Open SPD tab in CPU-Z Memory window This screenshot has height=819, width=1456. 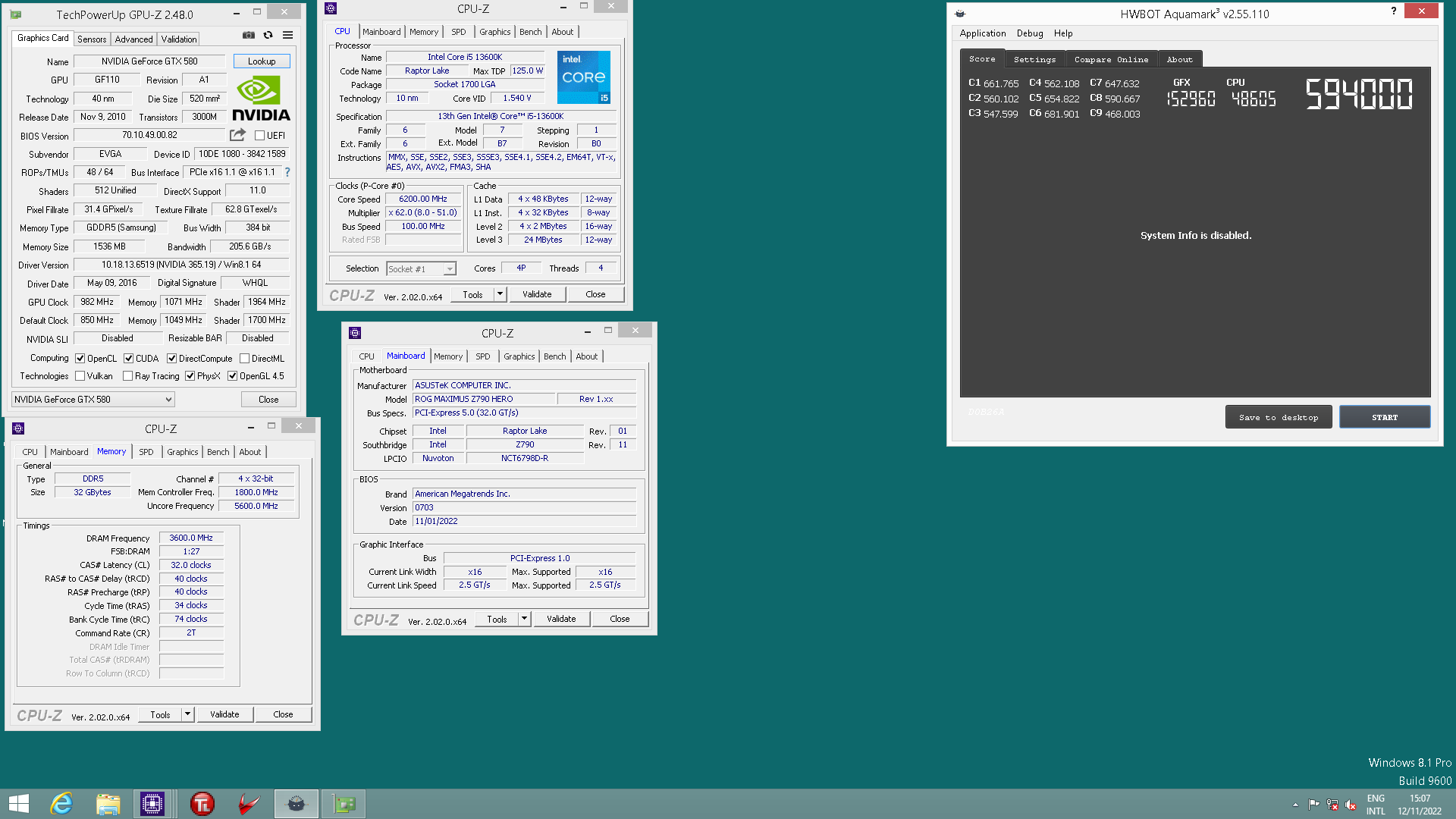coord(146,452)
